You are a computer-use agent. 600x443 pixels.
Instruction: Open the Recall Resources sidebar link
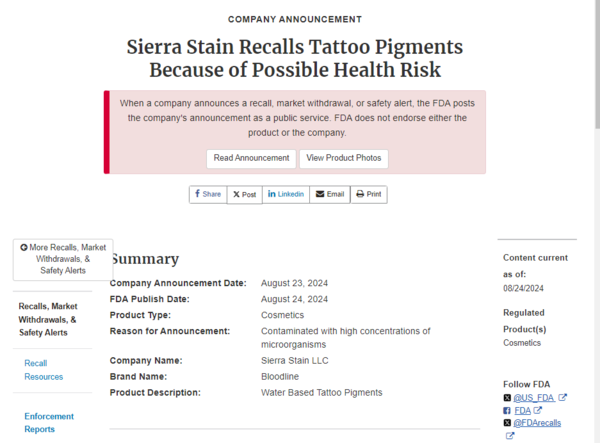[x=44, y=370]
